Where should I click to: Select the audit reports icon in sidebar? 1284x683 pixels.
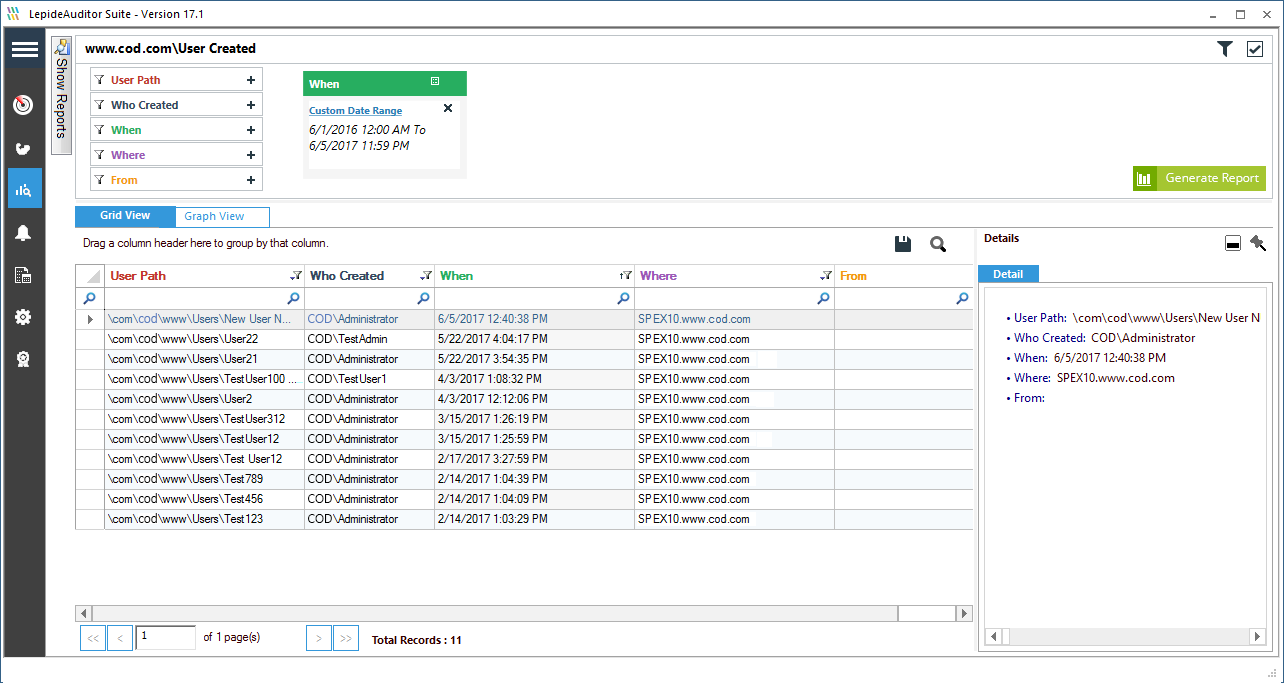click(24, 189)
